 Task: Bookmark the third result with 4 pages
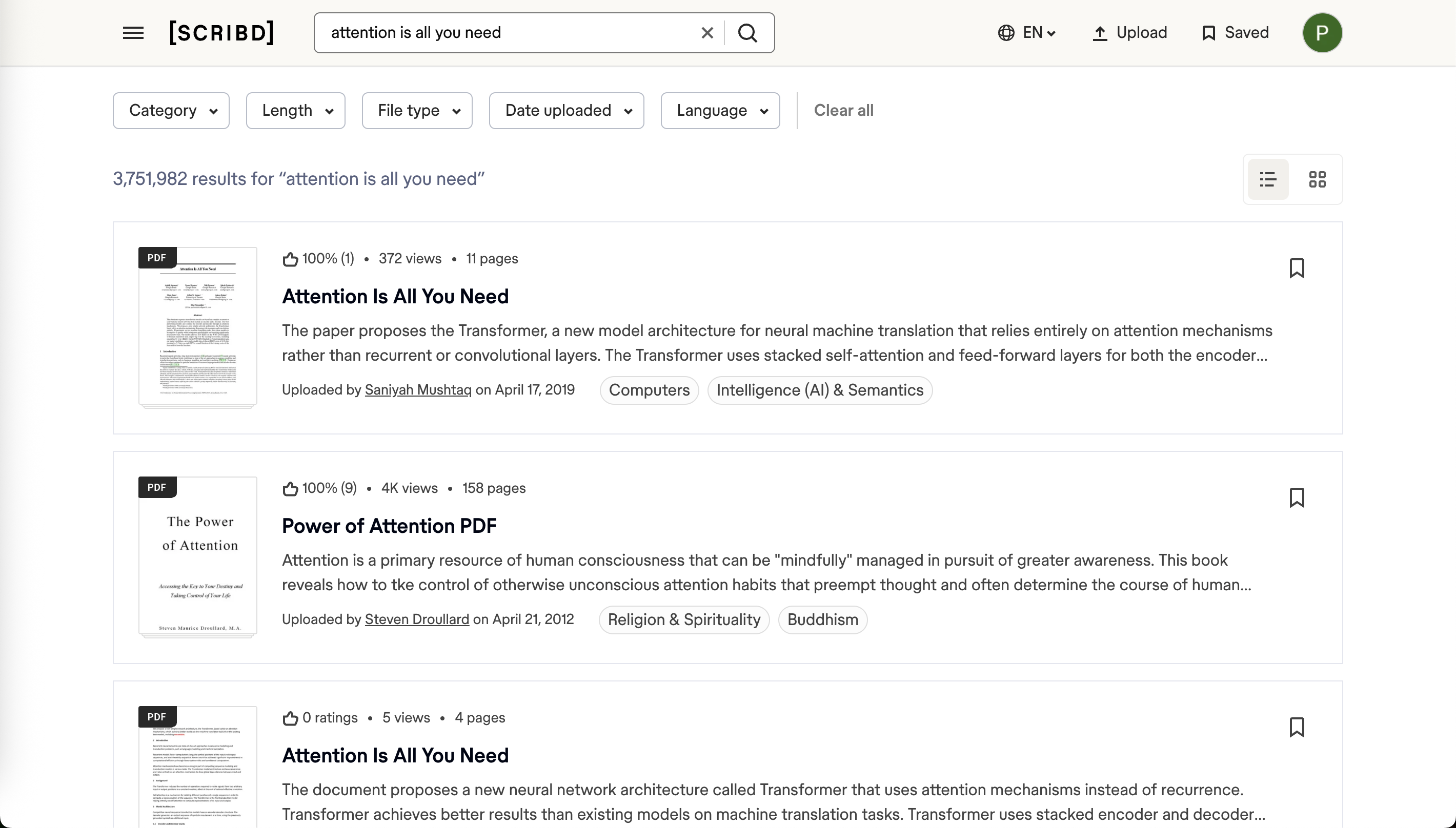(1296, 728)
